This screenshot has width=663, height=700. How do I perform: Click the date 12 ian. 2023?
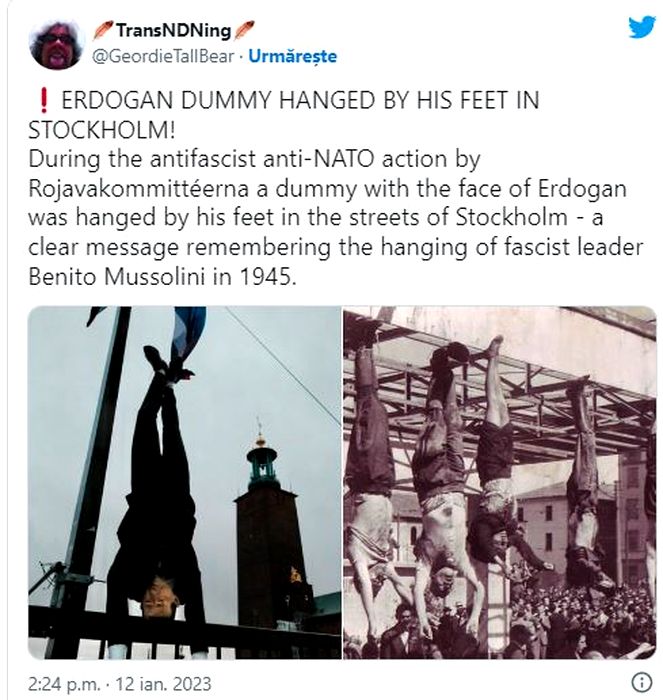pyautogui.click(x=163, y=684)
